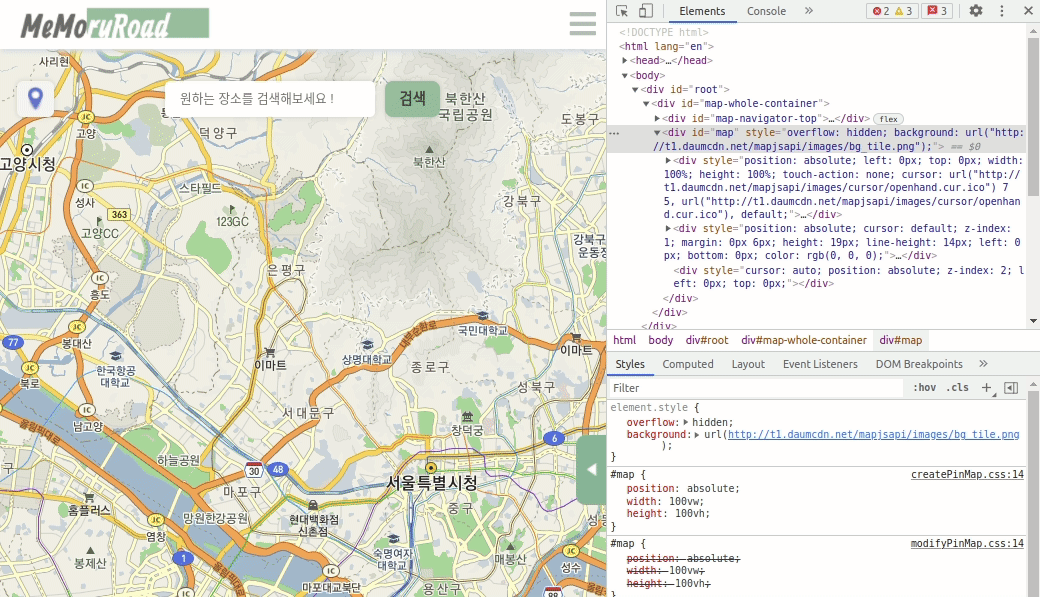
Task: Collapse the map-whole-container node
Action: 646,103
